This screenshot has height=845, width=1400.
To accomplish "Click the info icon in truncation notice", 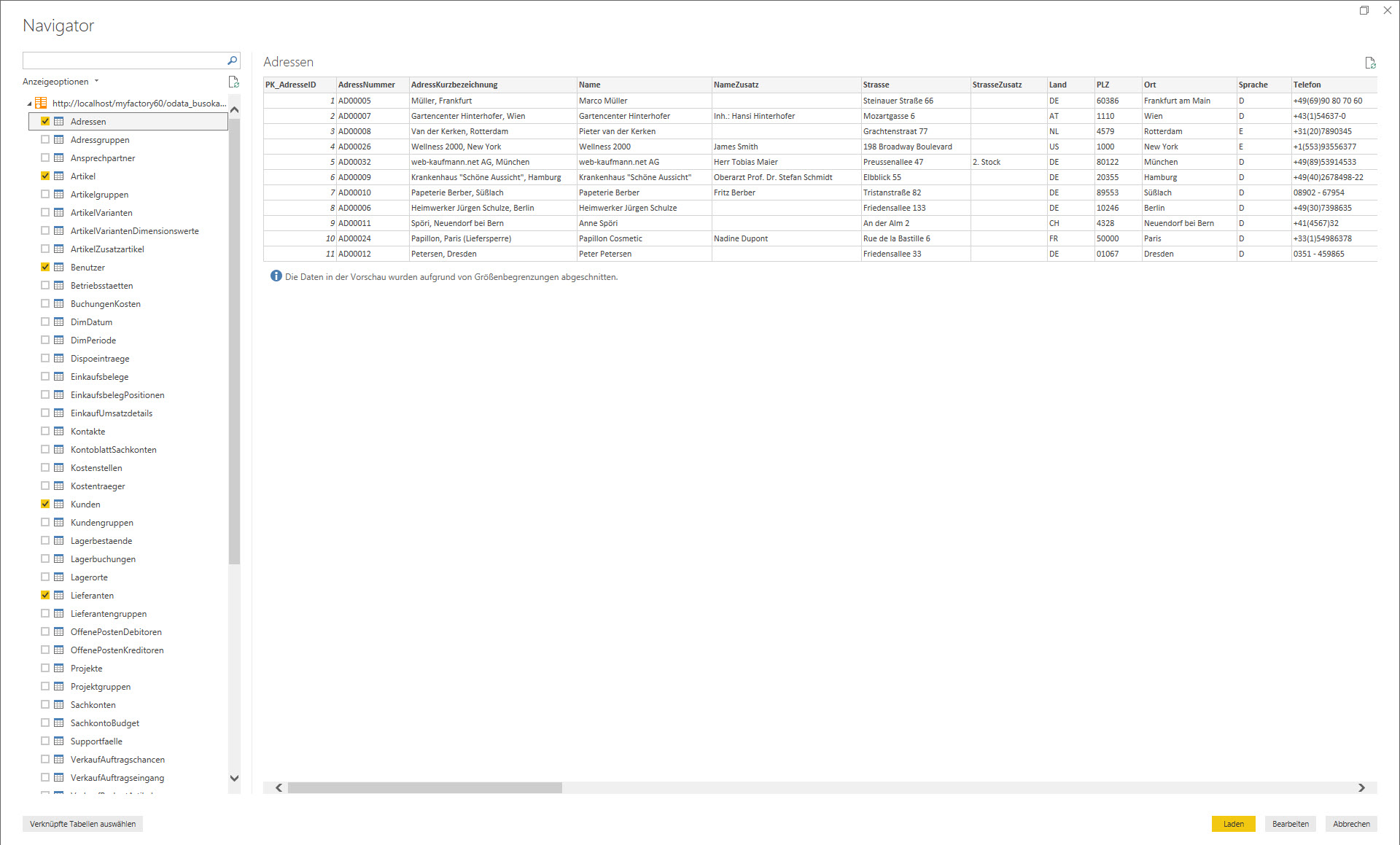I will (276, 276).
